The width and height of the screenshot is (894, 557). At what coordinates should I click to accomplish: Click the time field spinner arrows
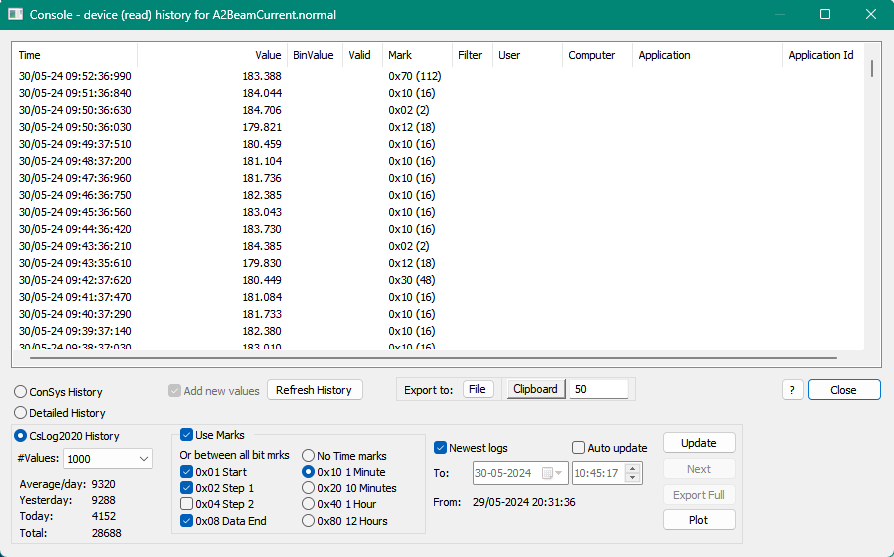click(x=633, y=473)
